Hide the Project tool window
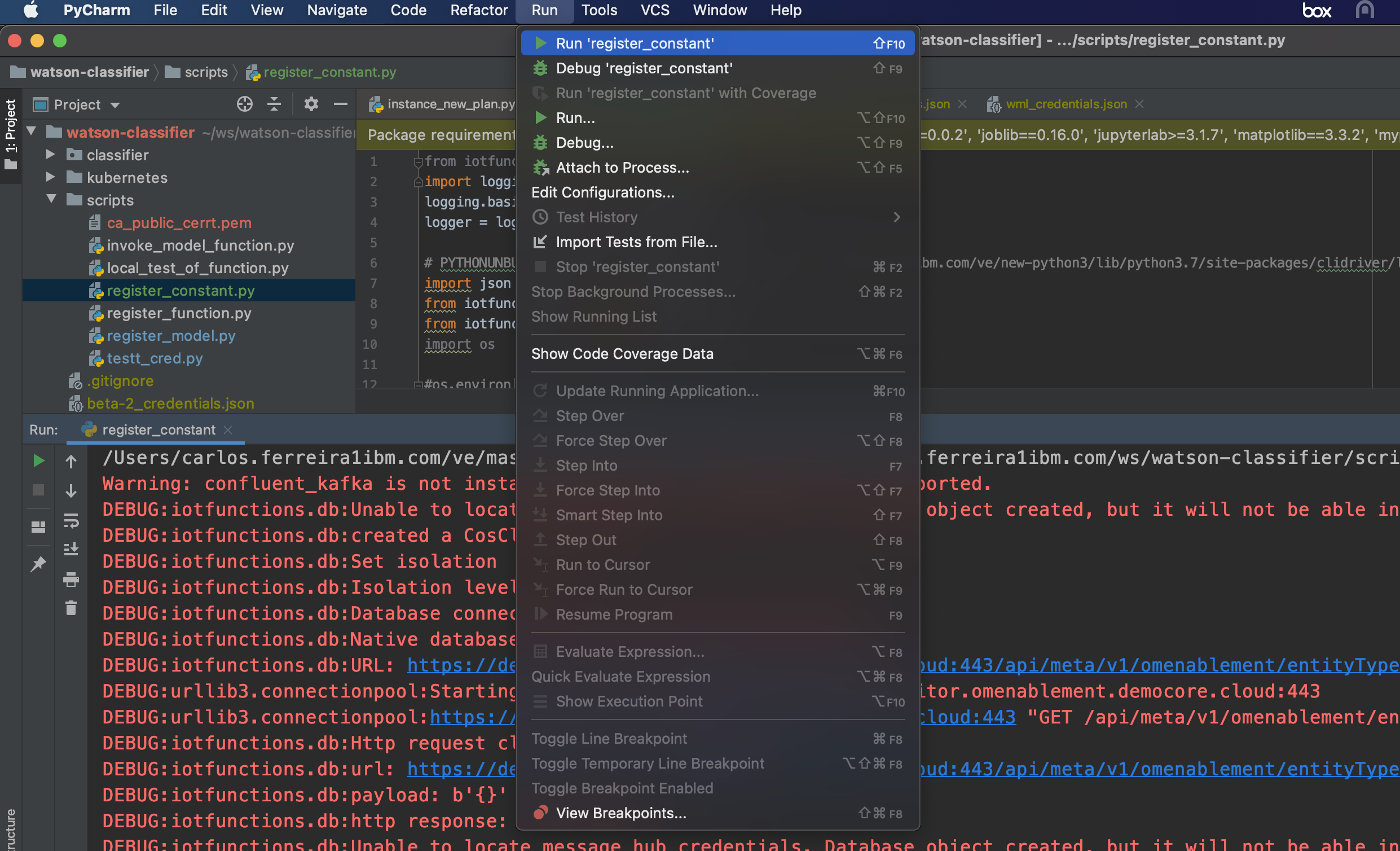Screen dimensions: 1400x851 click(x=340, y=104)
